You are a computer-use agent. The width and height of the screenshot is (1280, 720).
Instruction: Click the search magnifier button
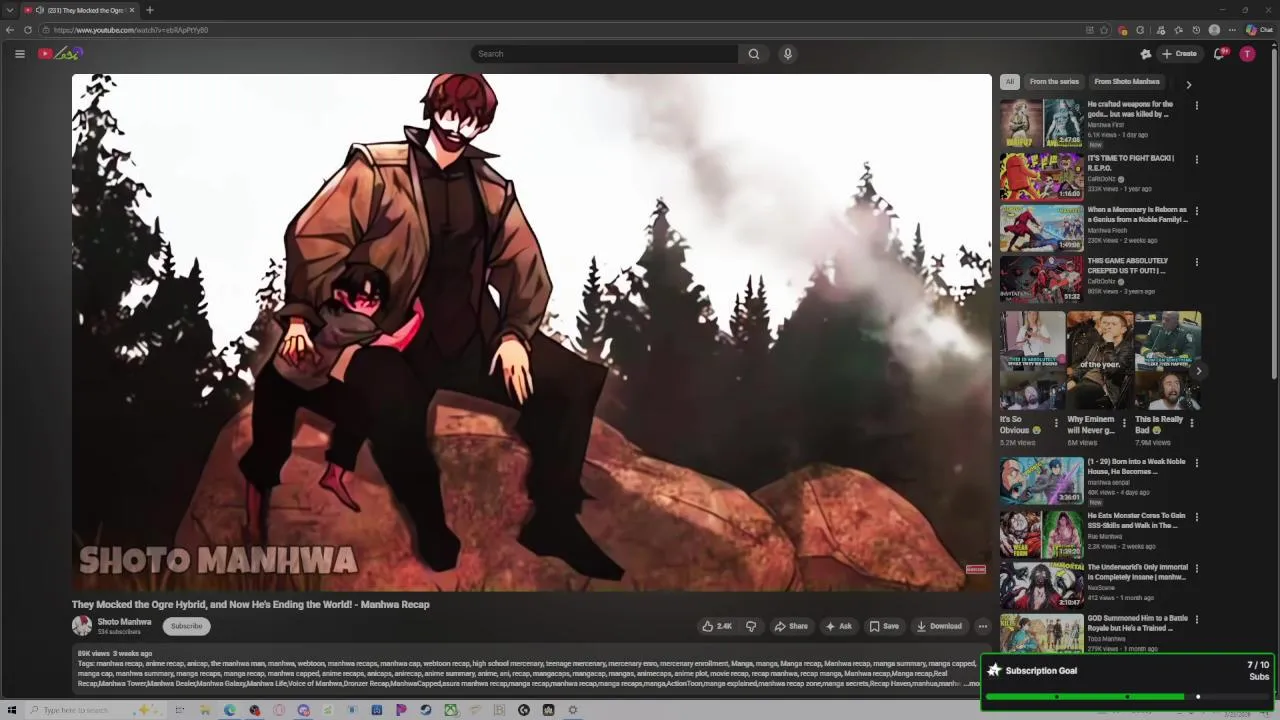[754, 54]
